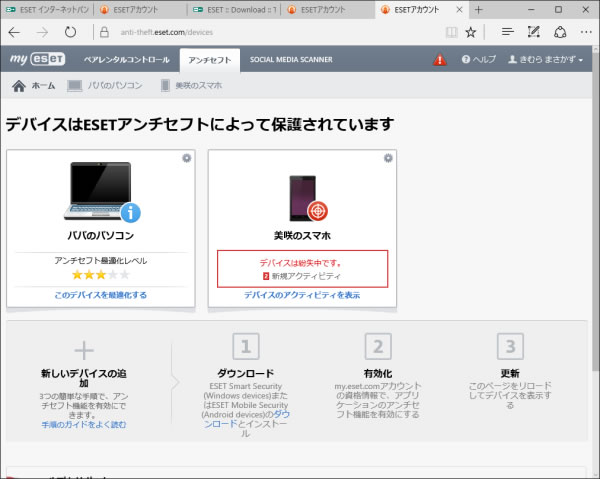Screen dimensions: 600x479
Task: Add page to favorites star icon
Action: (471, 32)
